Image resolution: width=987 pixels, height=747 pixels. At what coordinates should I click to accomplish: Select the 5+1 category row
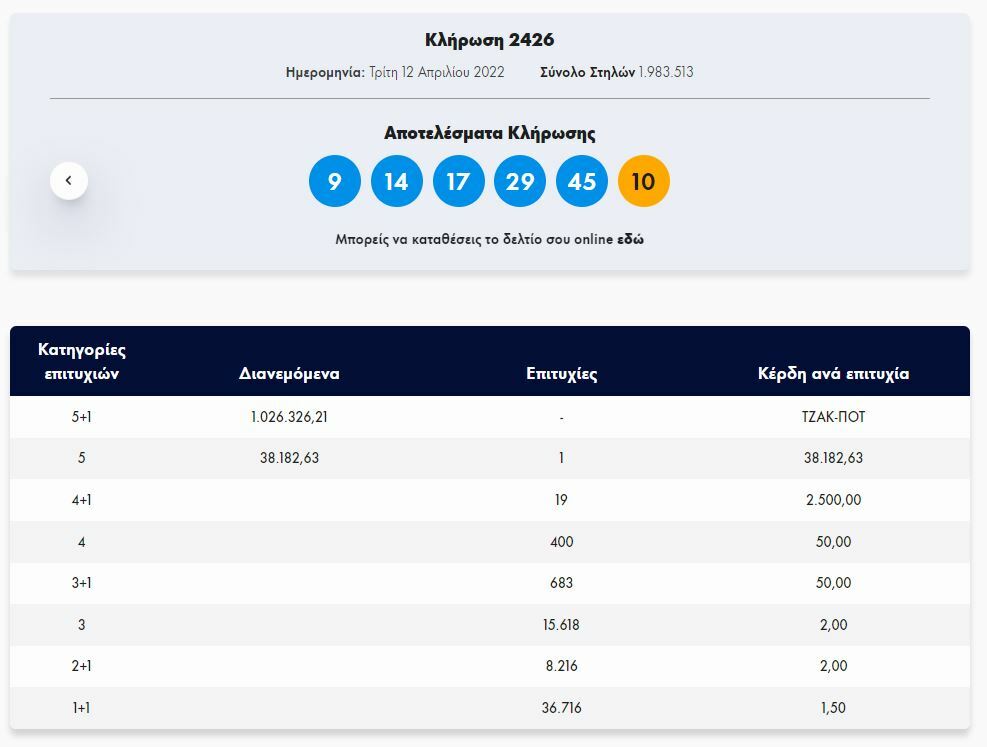point(82,417)
